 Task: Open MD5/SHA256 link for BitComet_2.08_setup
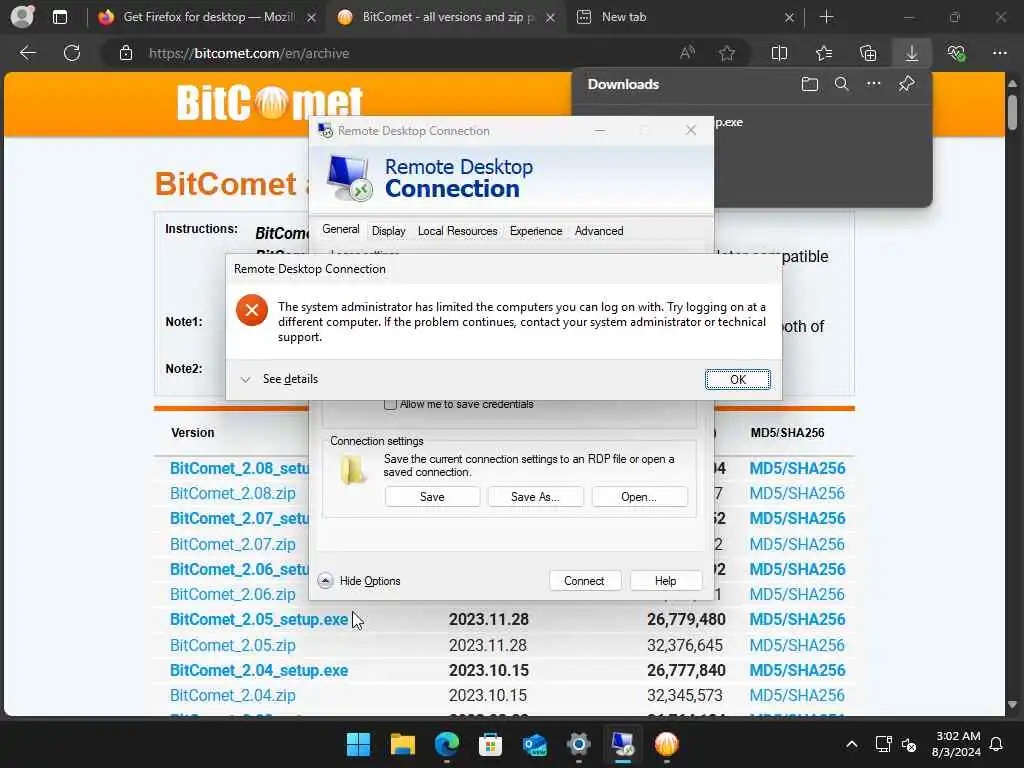pyautogui.click(x=797, y=468)
